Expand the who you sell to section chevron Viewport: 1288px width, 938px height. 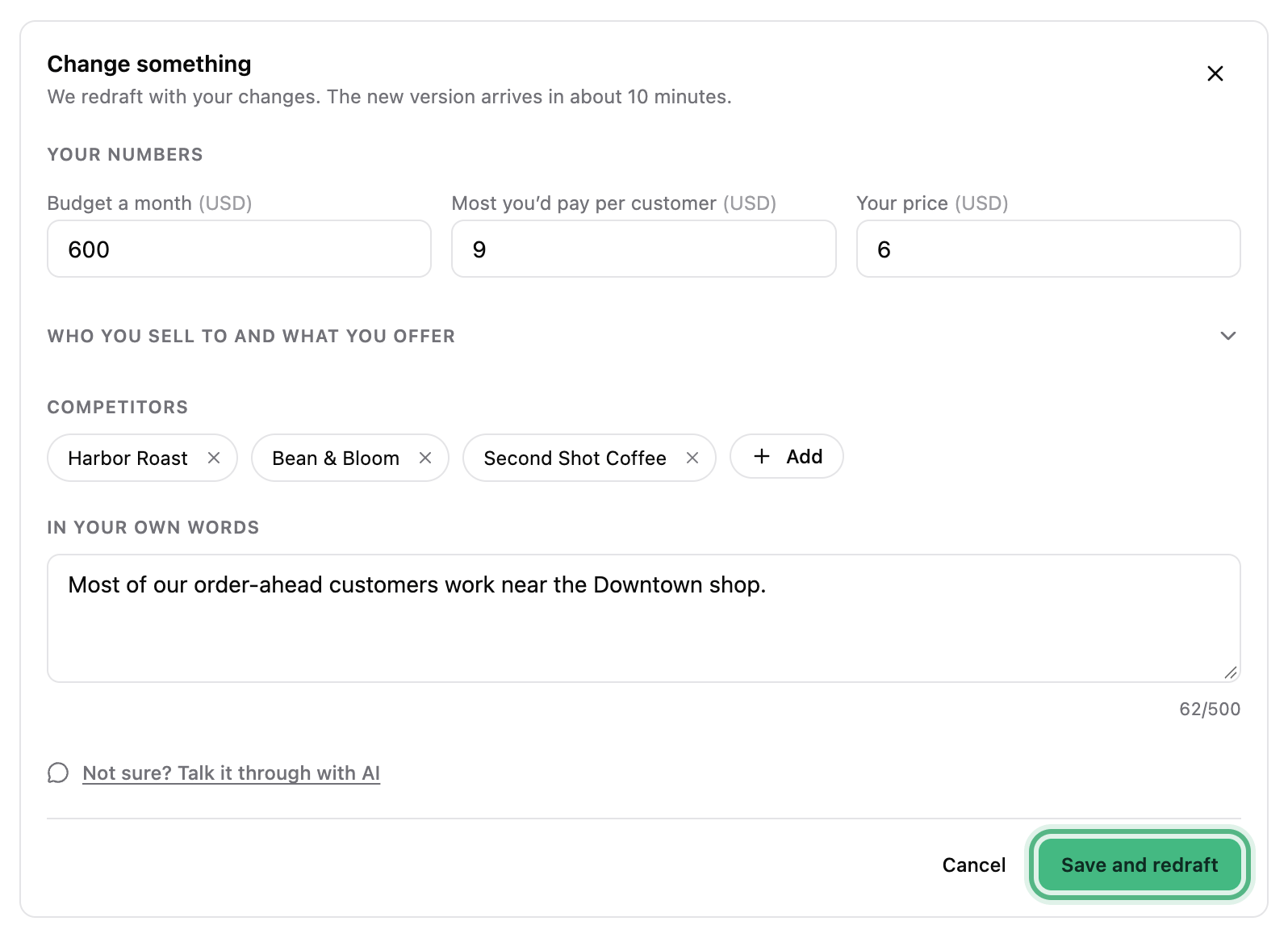click(1227, 336)
